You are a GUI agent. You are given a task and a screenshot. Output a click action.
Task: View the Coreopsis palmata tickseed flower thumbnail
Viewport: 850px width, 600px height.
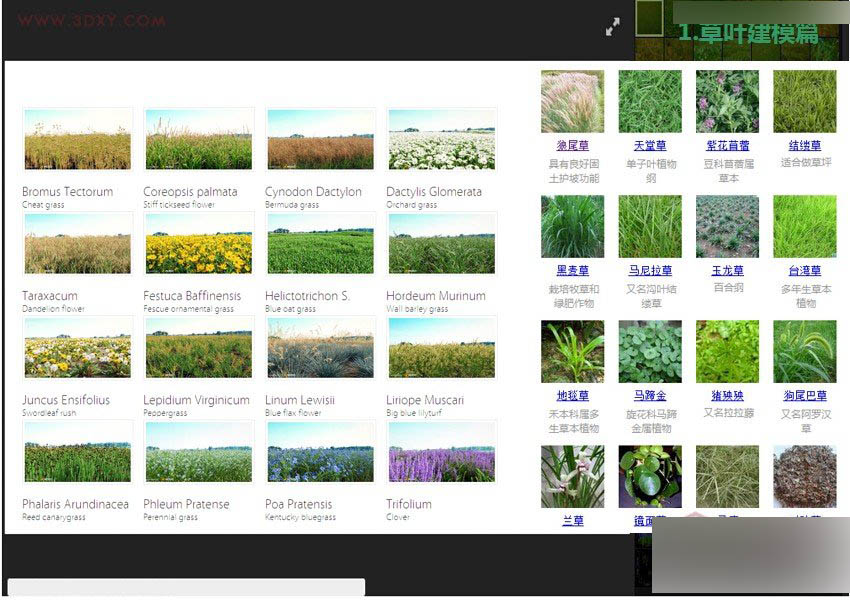point(198,140)
